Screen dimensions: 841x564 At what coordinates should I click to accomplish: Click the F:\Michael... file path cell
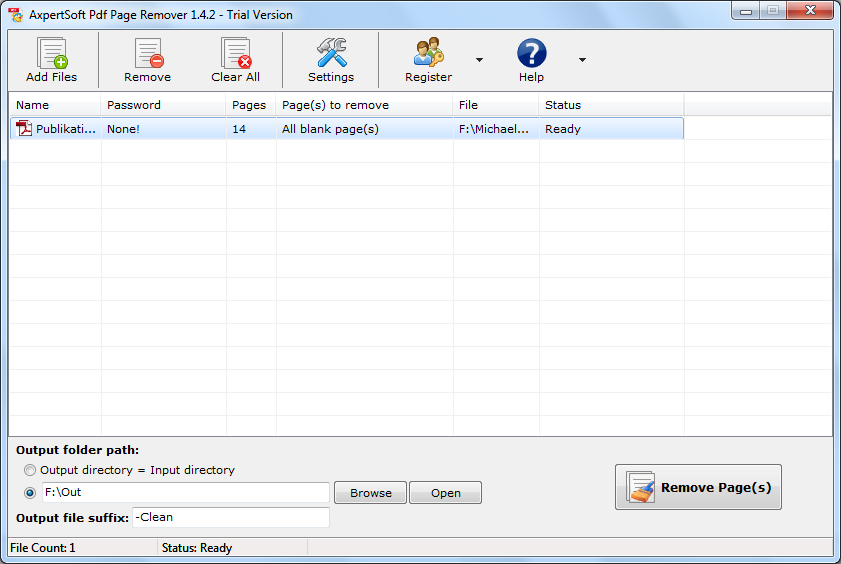(496, 129)
